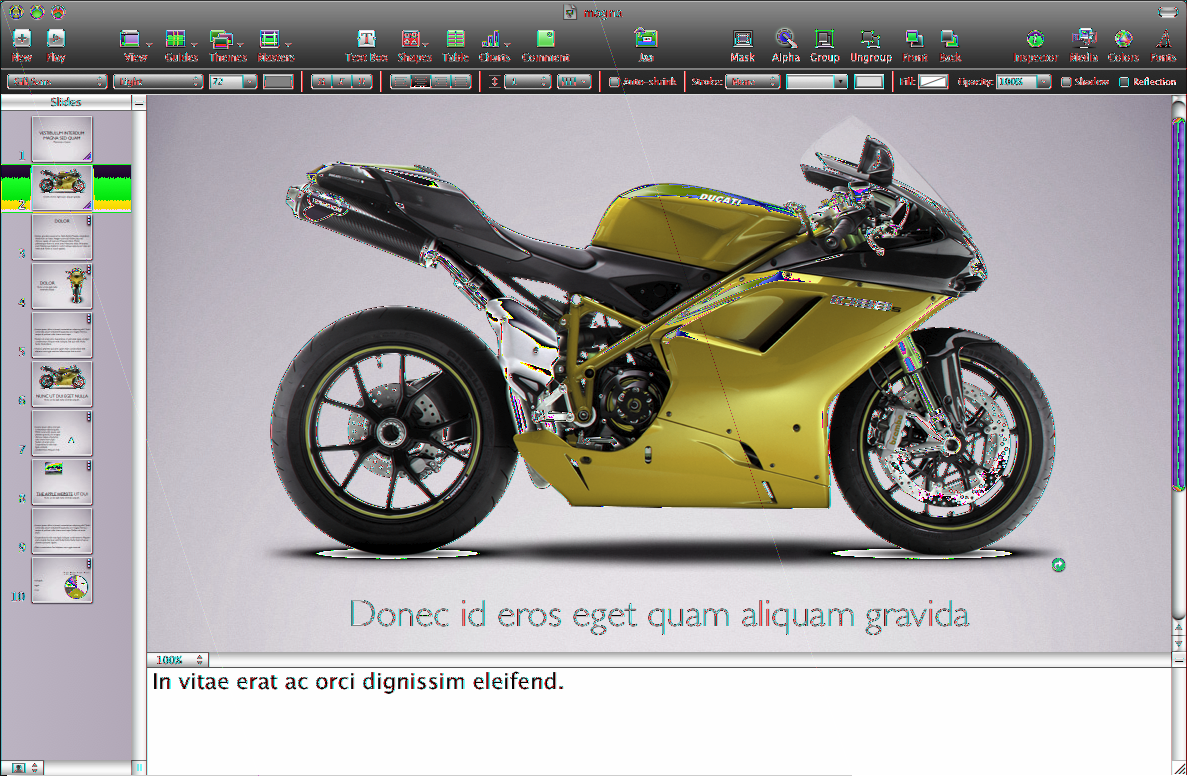Open the 100% zoom level dropdown
Image resolution: width=1187 pixels, height=776 pixels.
click(177, 660)
